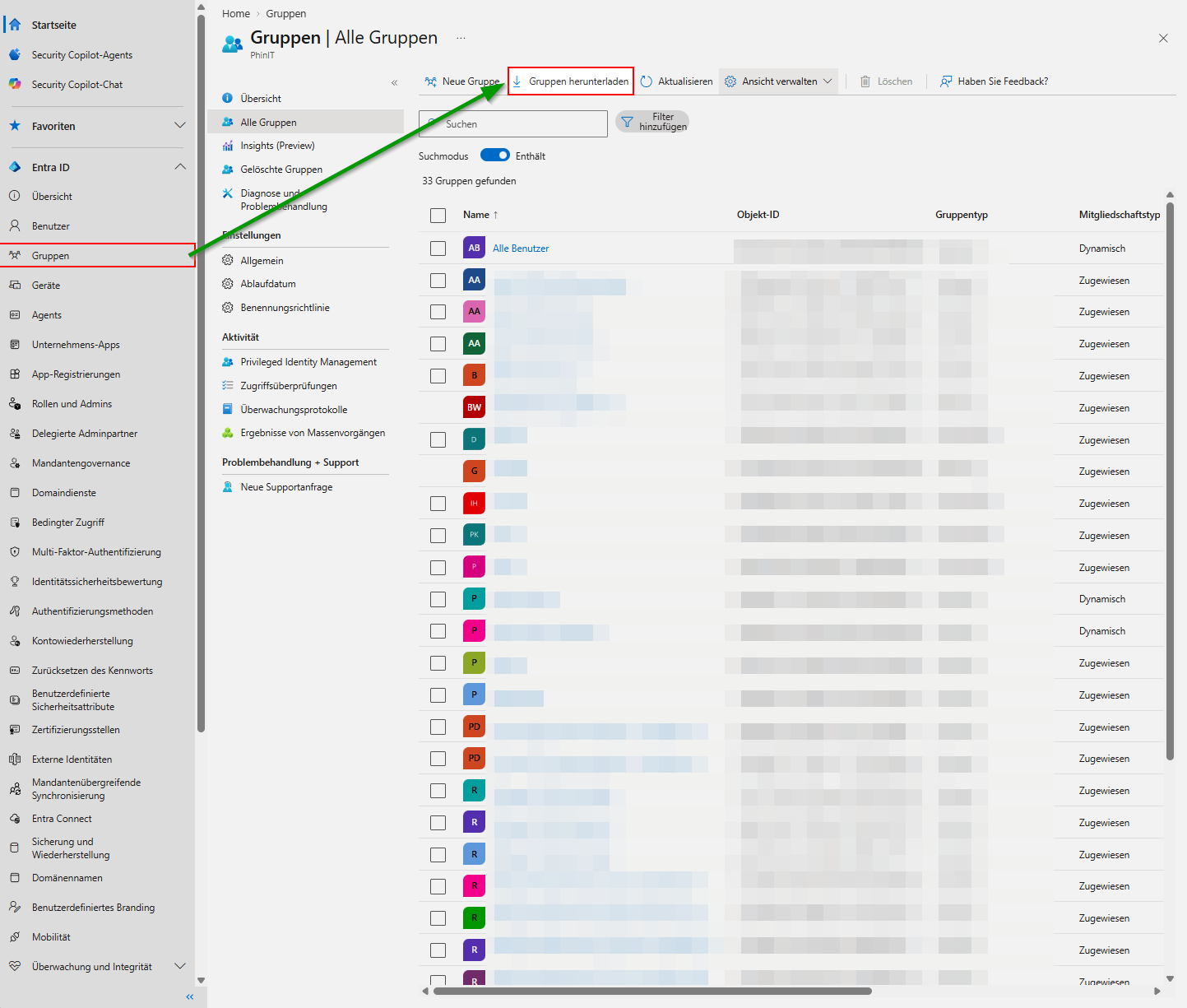Click the Multi-Faktor-Authentifizierung shield icon
The image size is (1187, 1008).
(15, 551)
